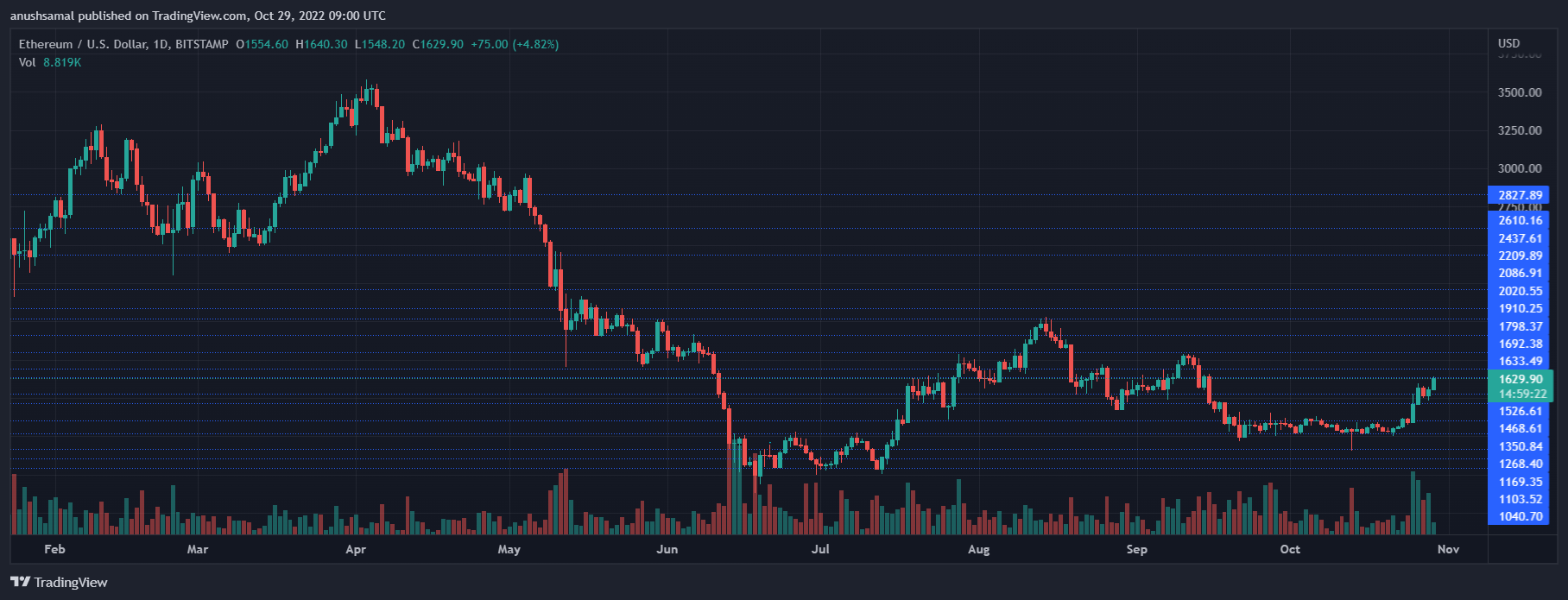Click the 1526.61 price level label
Image resolution: width=1568 pixels, height=600 pixels.
(x=1520, y=411)
